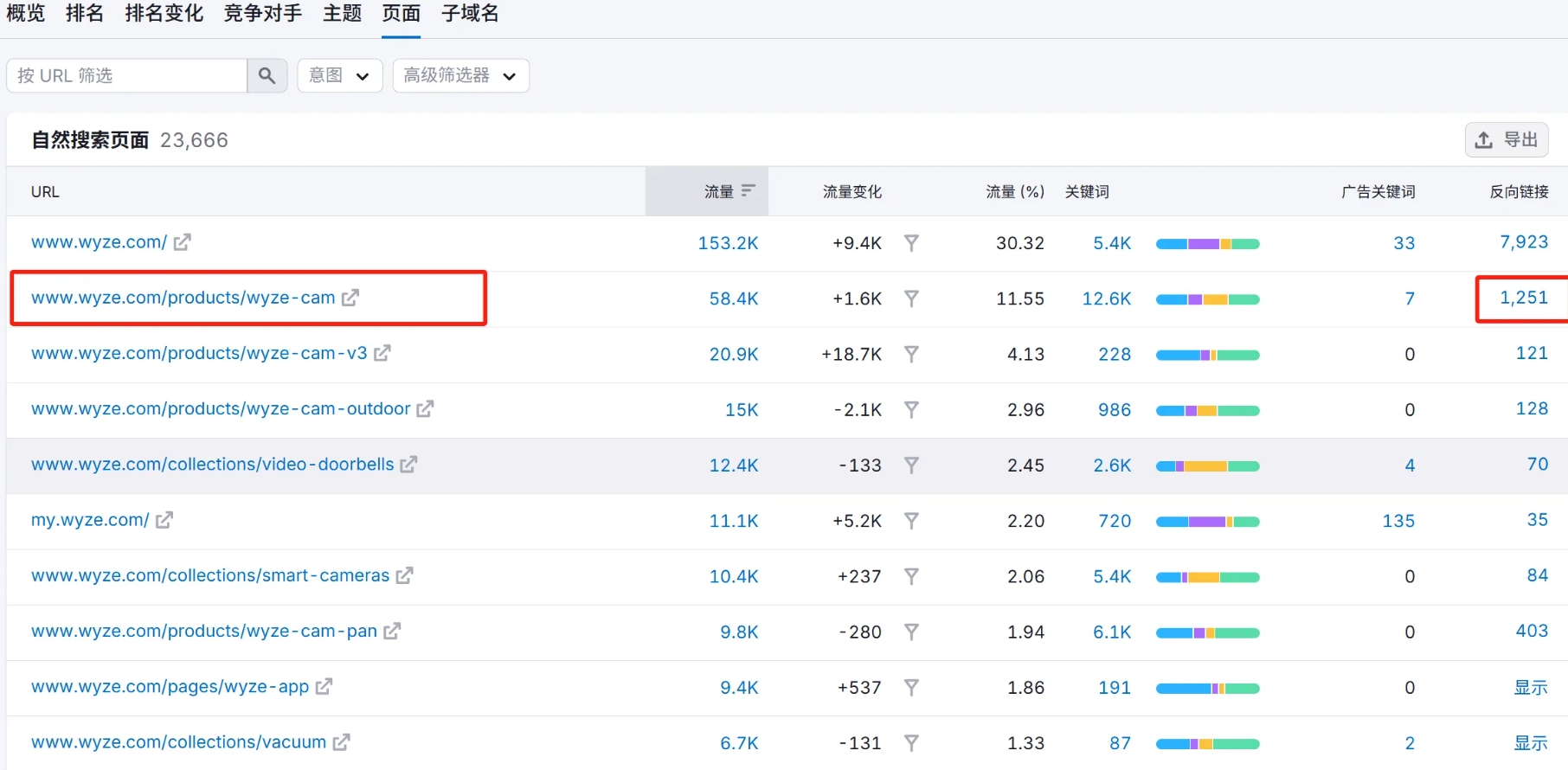Click traffic value 153.2K
Screen dimensions: 1568x770
pos(728,243)
